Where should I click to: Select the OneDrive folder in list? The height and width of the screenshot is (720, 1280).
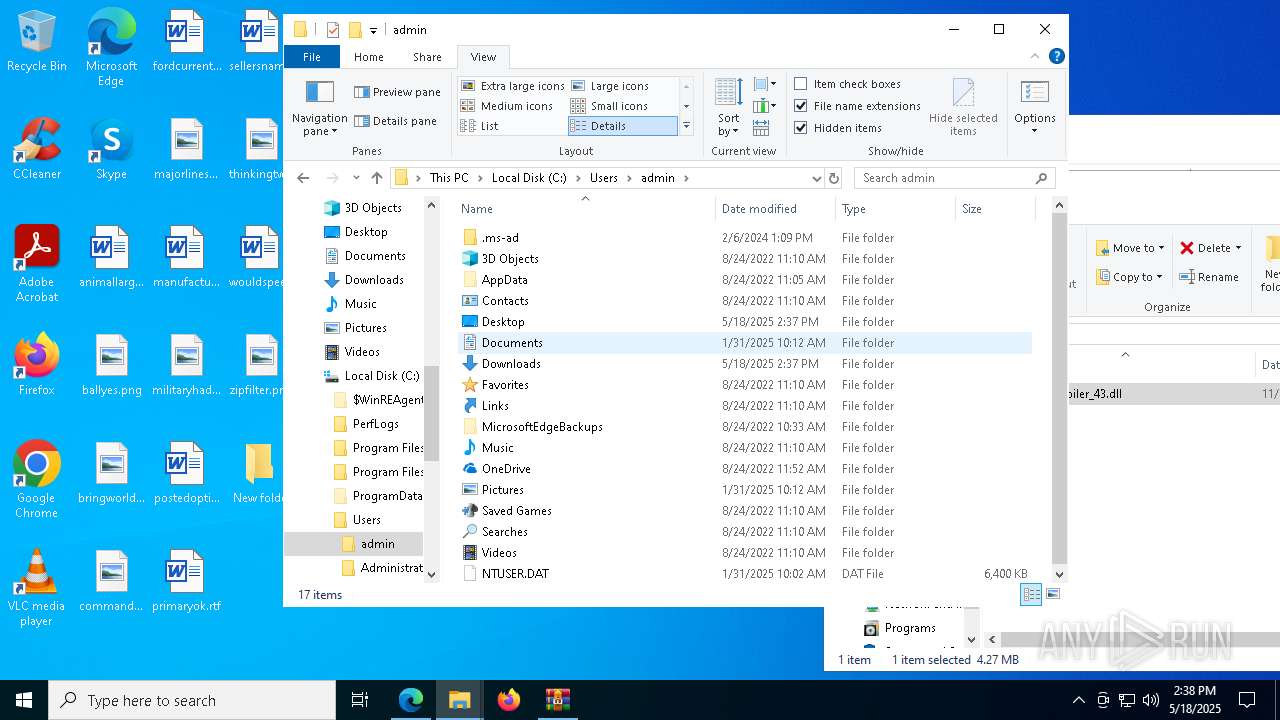(745, 469)
